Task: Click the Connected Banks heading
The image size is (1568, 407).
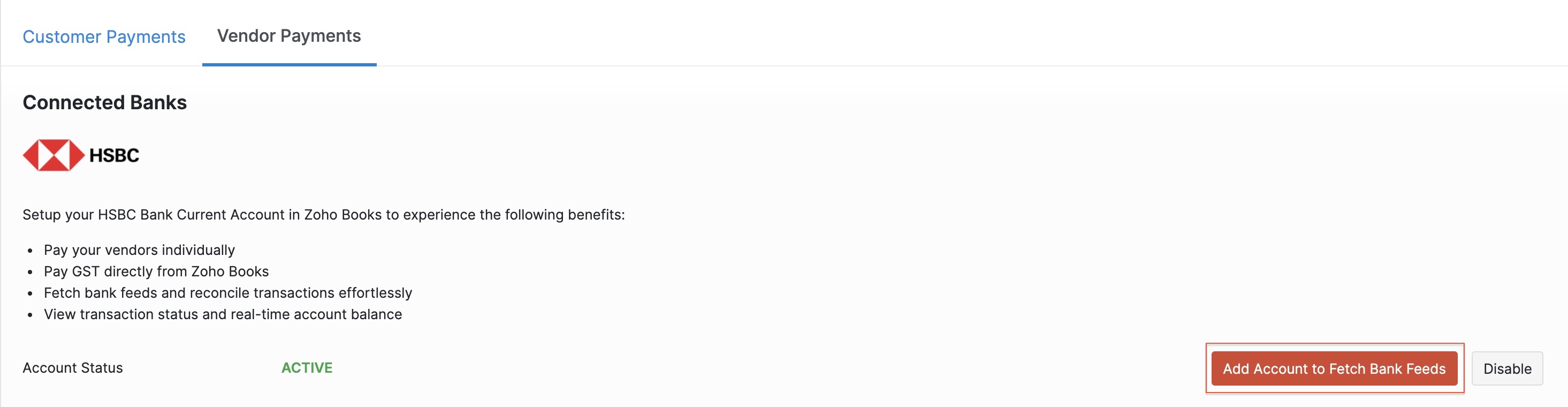Action: pyautogui.click(x=105, y=102)
